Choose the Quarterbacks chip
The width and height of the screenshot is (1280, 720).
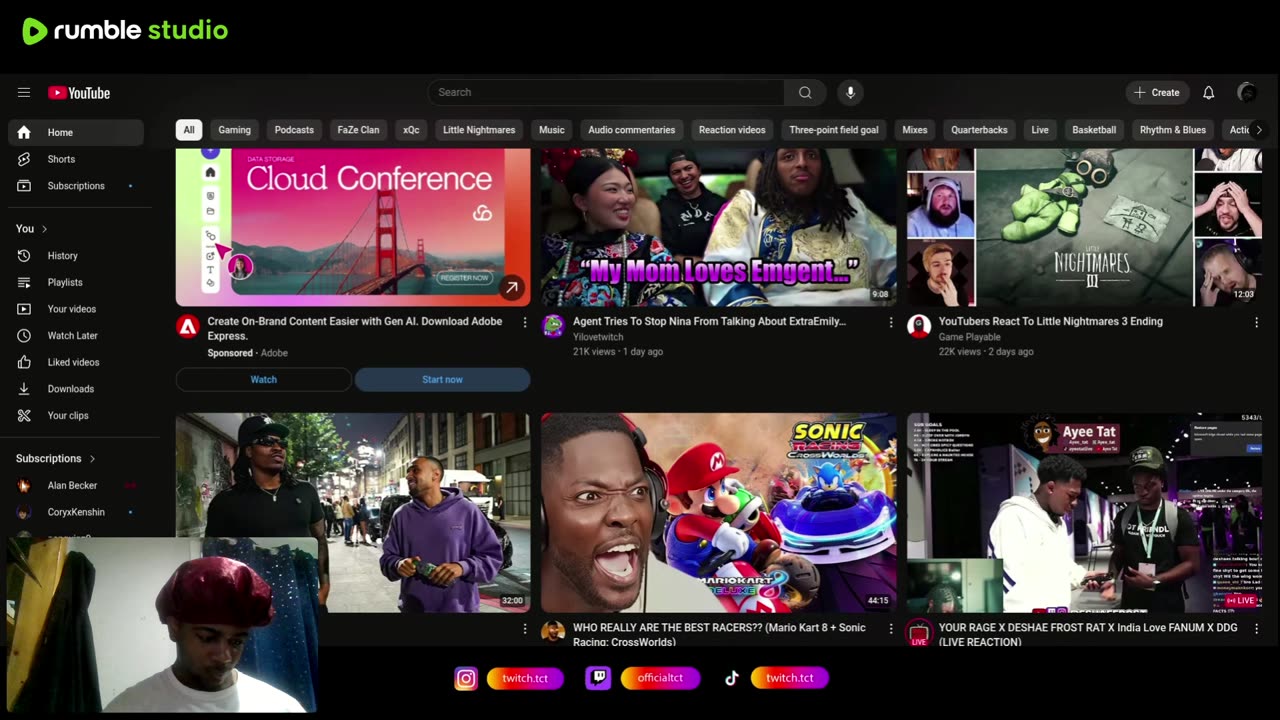tap(980, 130)
